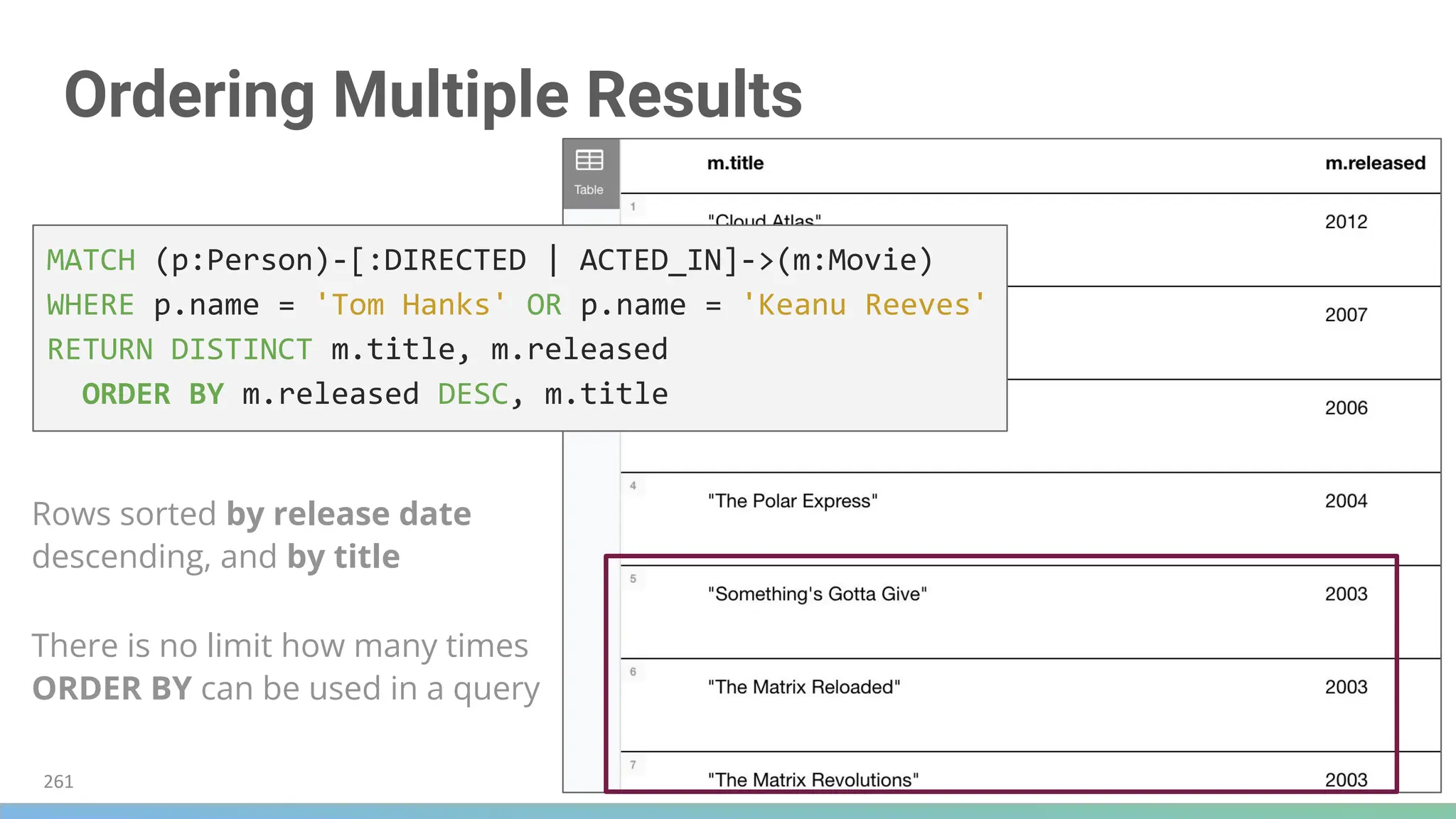Click the WHERE keyword in the query
Viewport: 1456px width, 819px height.
pyautogui.click(x=90, y=305)
